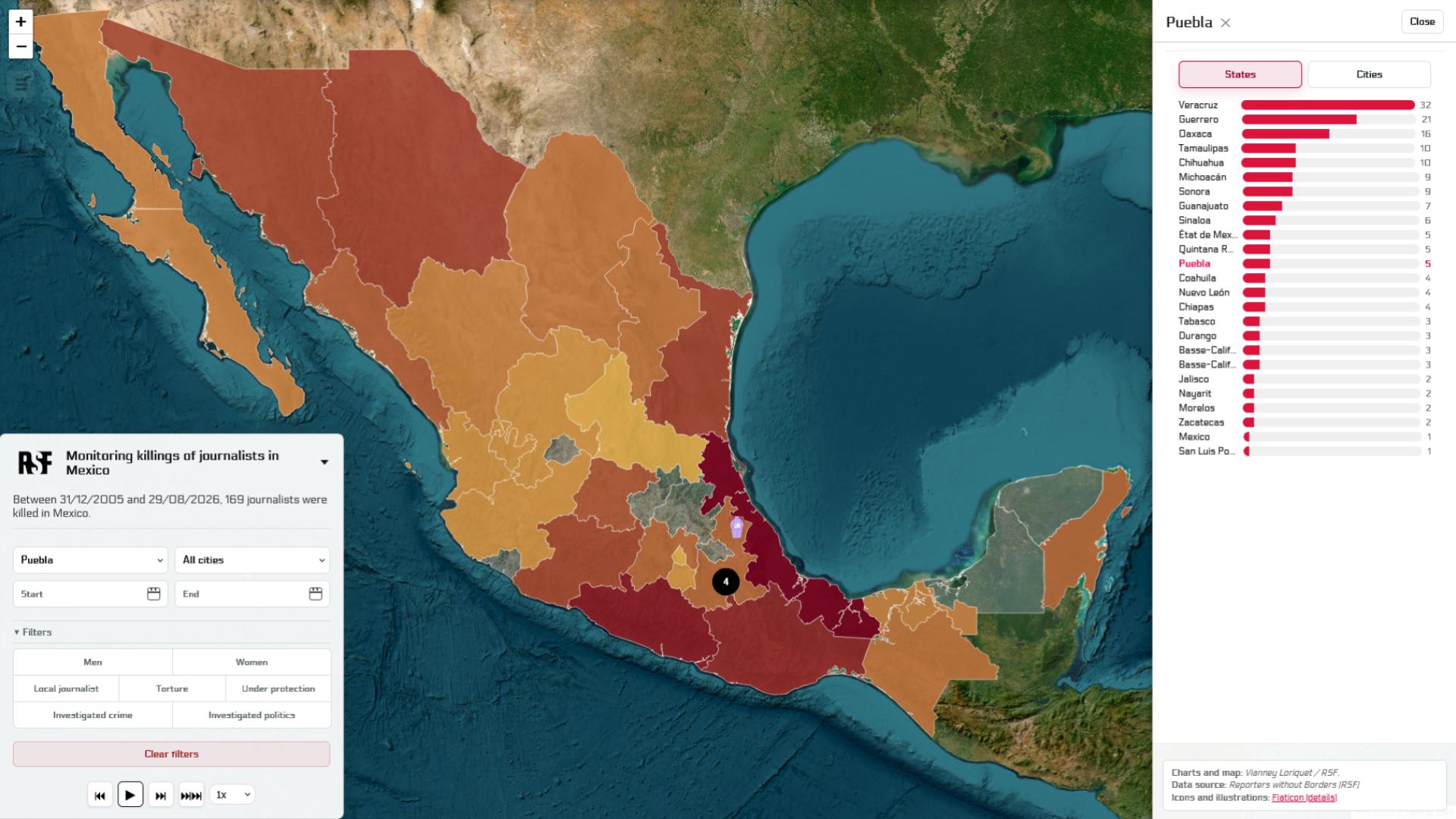Toggle the Men filter
Screen dimensions: 1456x819
pos(93,662)
